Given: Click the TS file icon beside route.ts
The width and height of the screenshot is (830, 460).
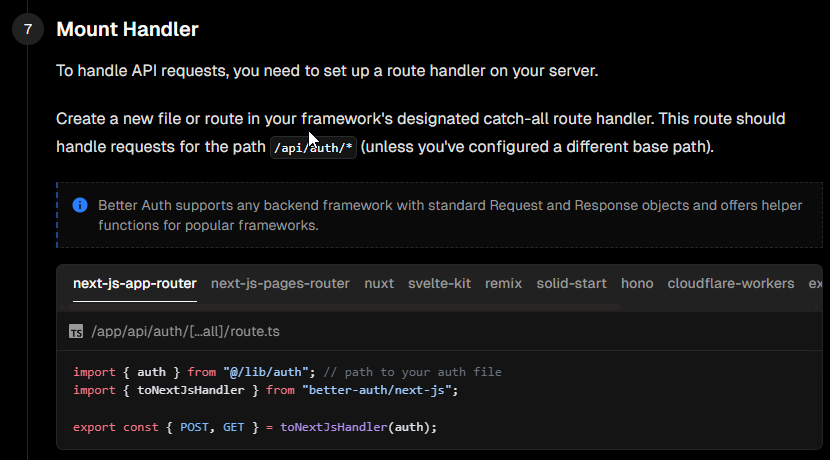Looking at the screenshot, I should pyautogui.click(x=75, y=331).
